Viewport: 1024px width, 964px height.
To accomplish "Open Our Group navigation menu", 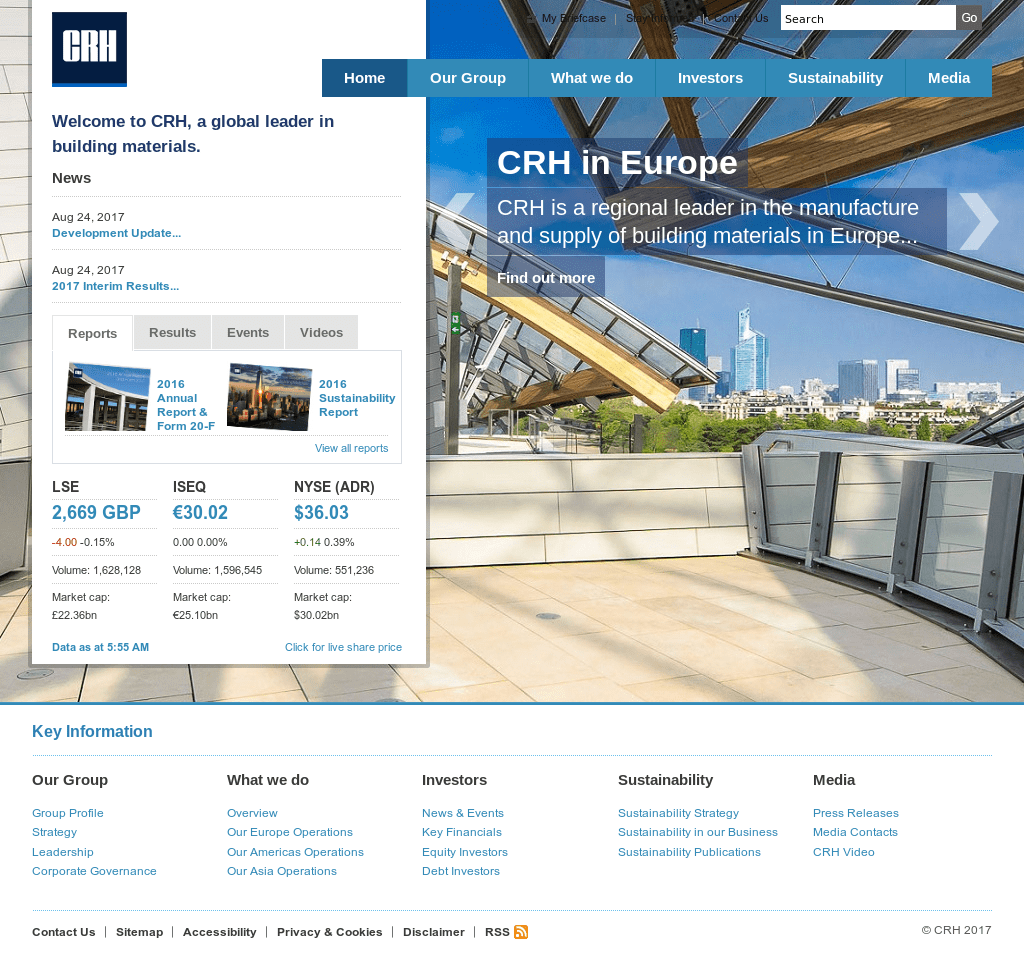I will [x=468, y=78].
